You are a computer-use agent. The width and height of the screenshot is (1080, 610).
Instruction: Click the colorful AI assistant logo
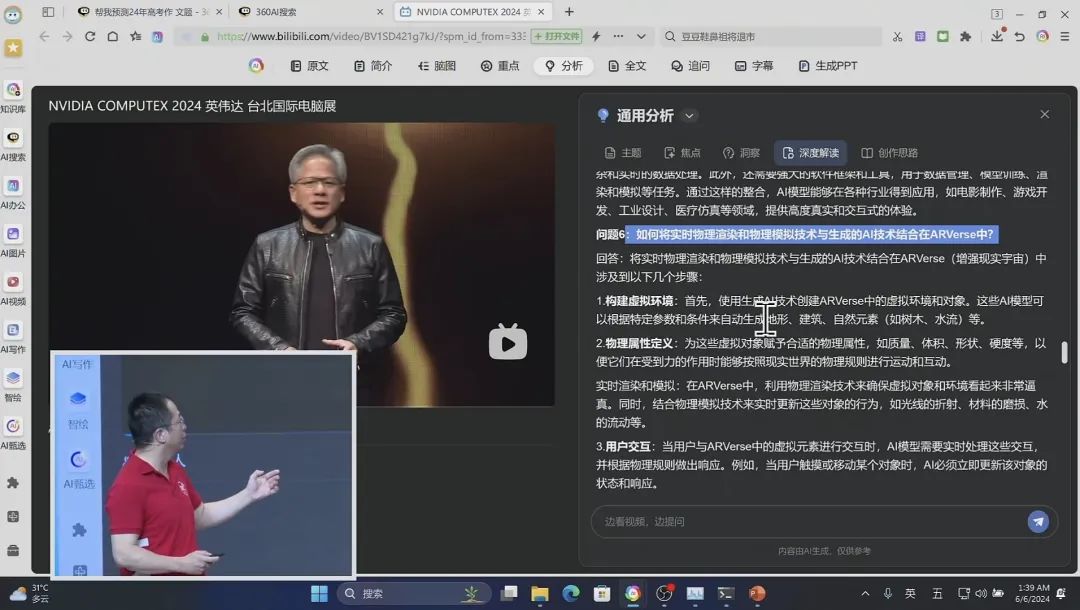[256, 65]
